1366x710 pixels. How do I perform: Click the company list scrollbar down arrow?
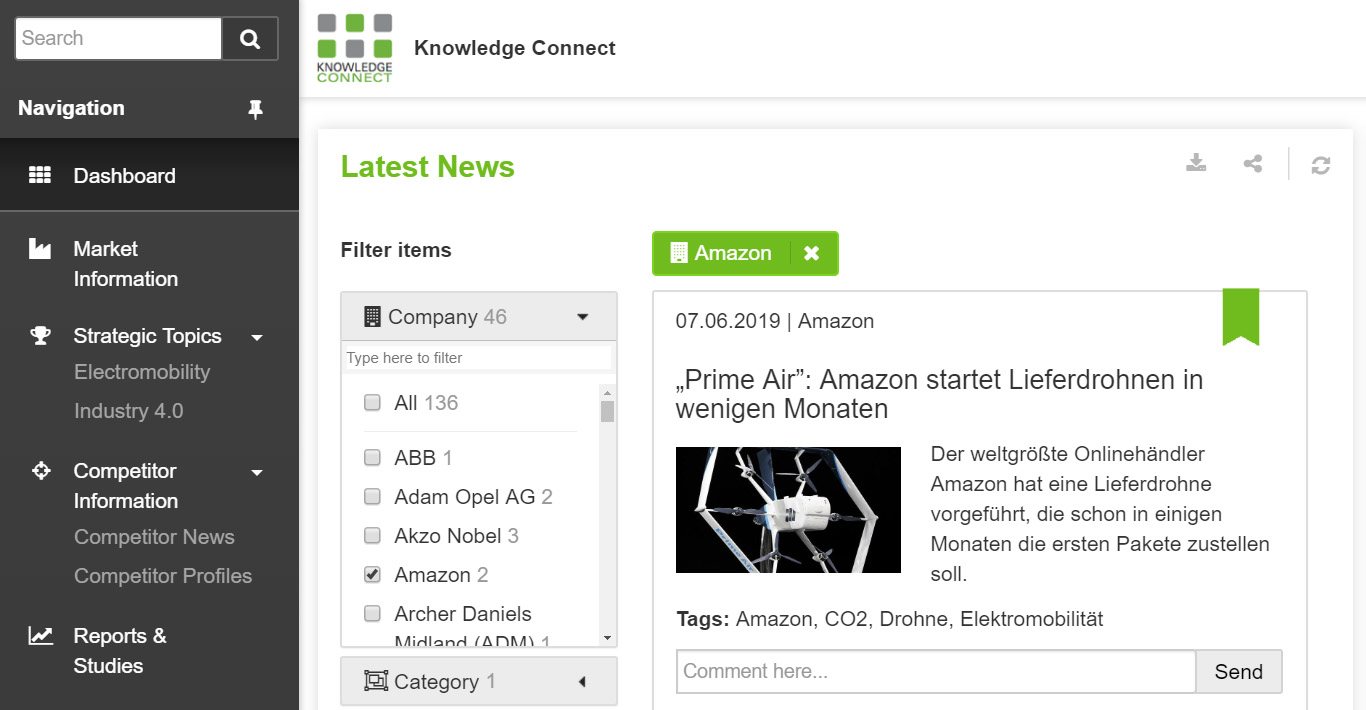point(607,637)
